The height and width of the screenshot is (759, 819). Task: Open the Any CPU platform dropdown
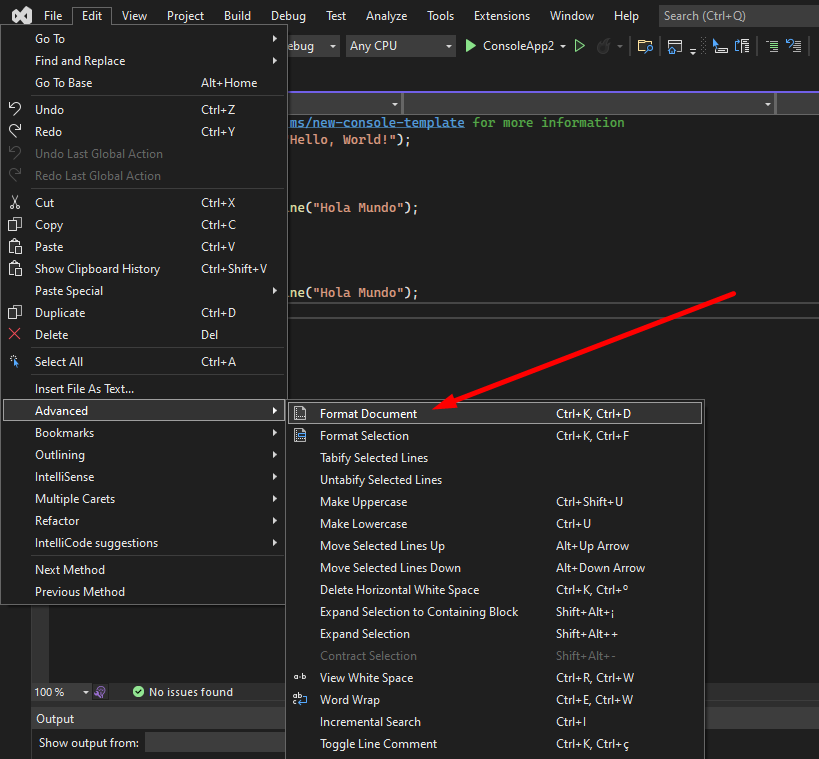[x=400, y=46]
